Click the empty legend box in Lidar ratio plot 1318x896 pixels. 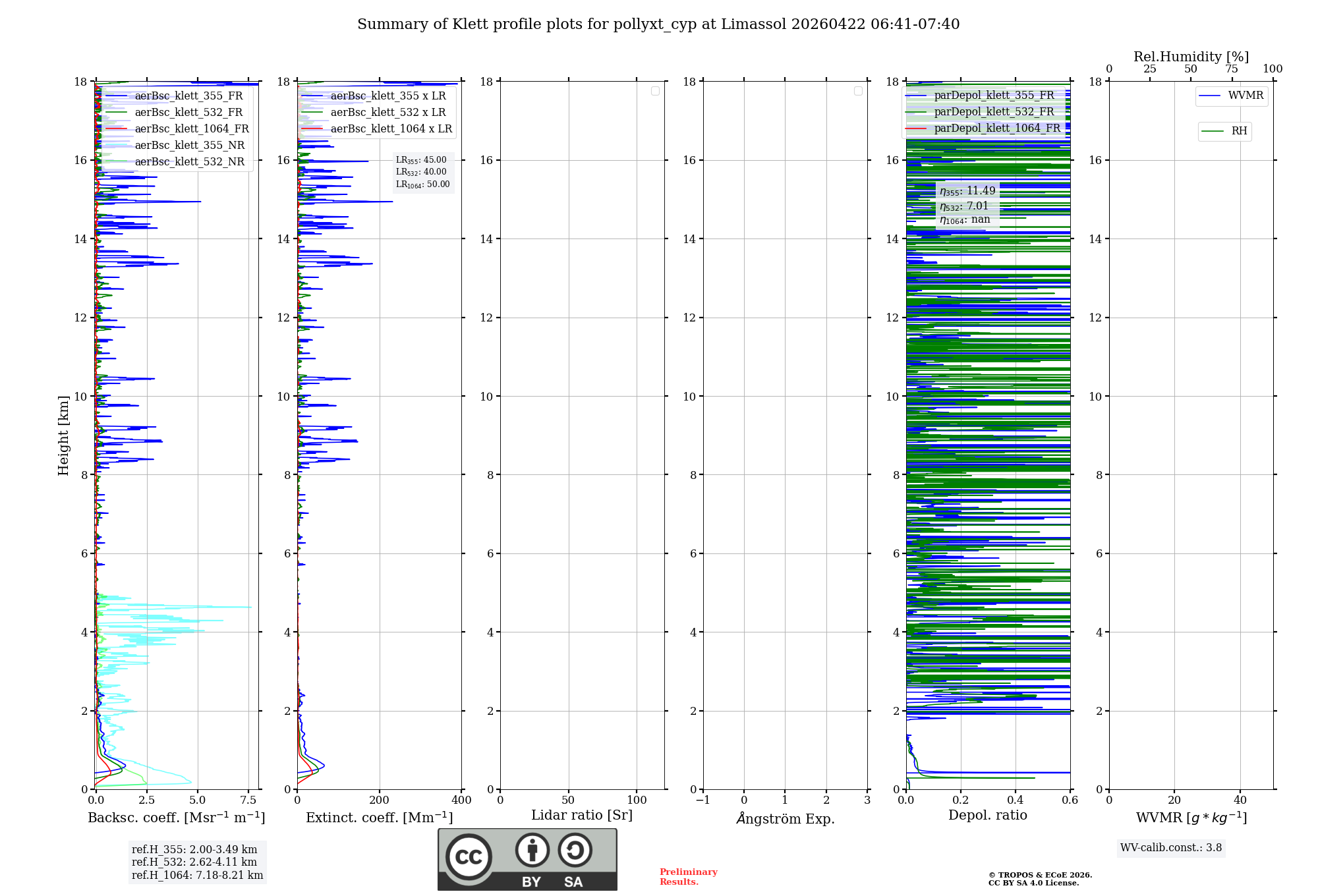tap(655, 91)
